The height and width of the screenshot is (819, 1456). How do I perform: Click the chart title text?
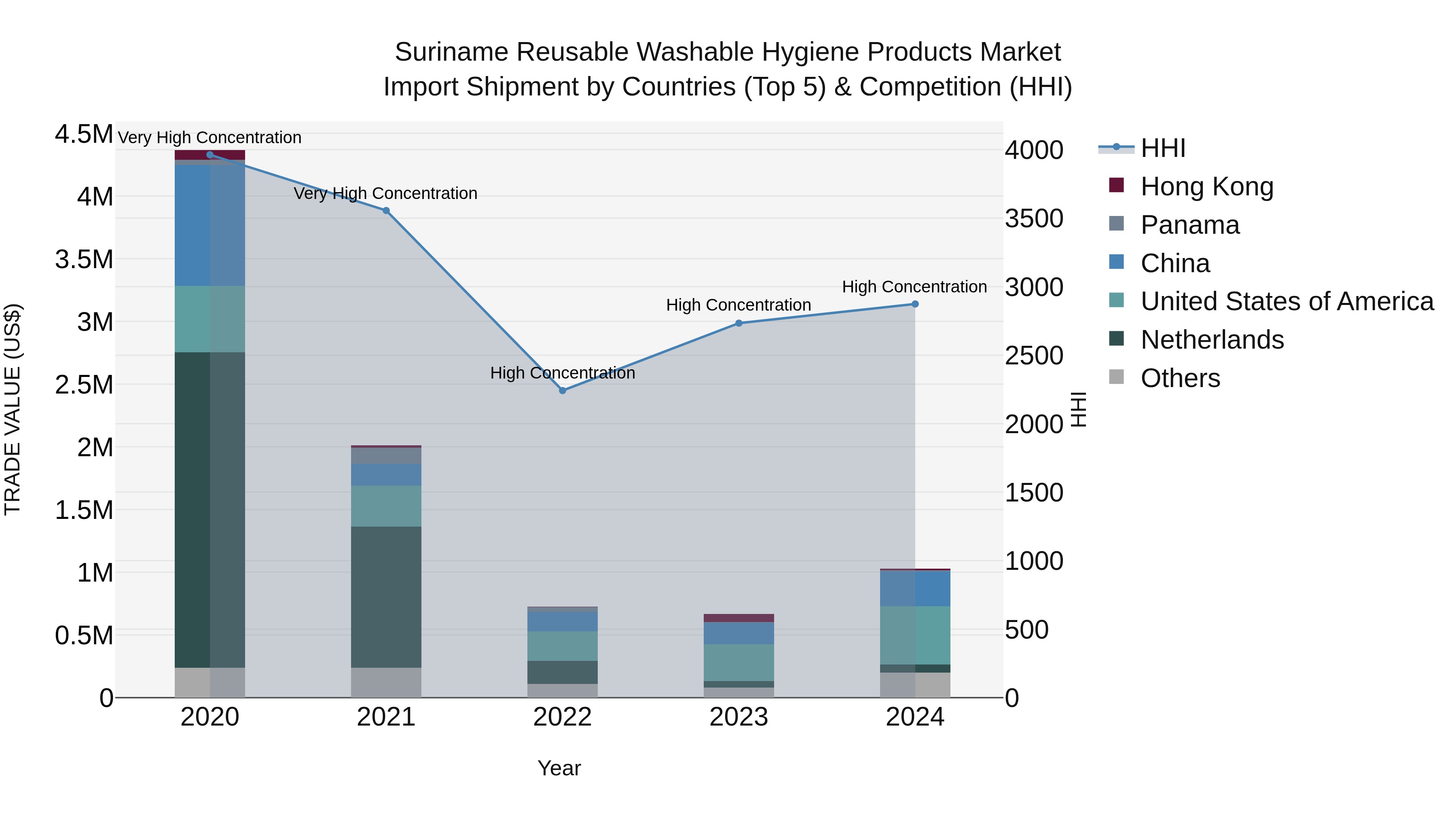tap(728, 69)
